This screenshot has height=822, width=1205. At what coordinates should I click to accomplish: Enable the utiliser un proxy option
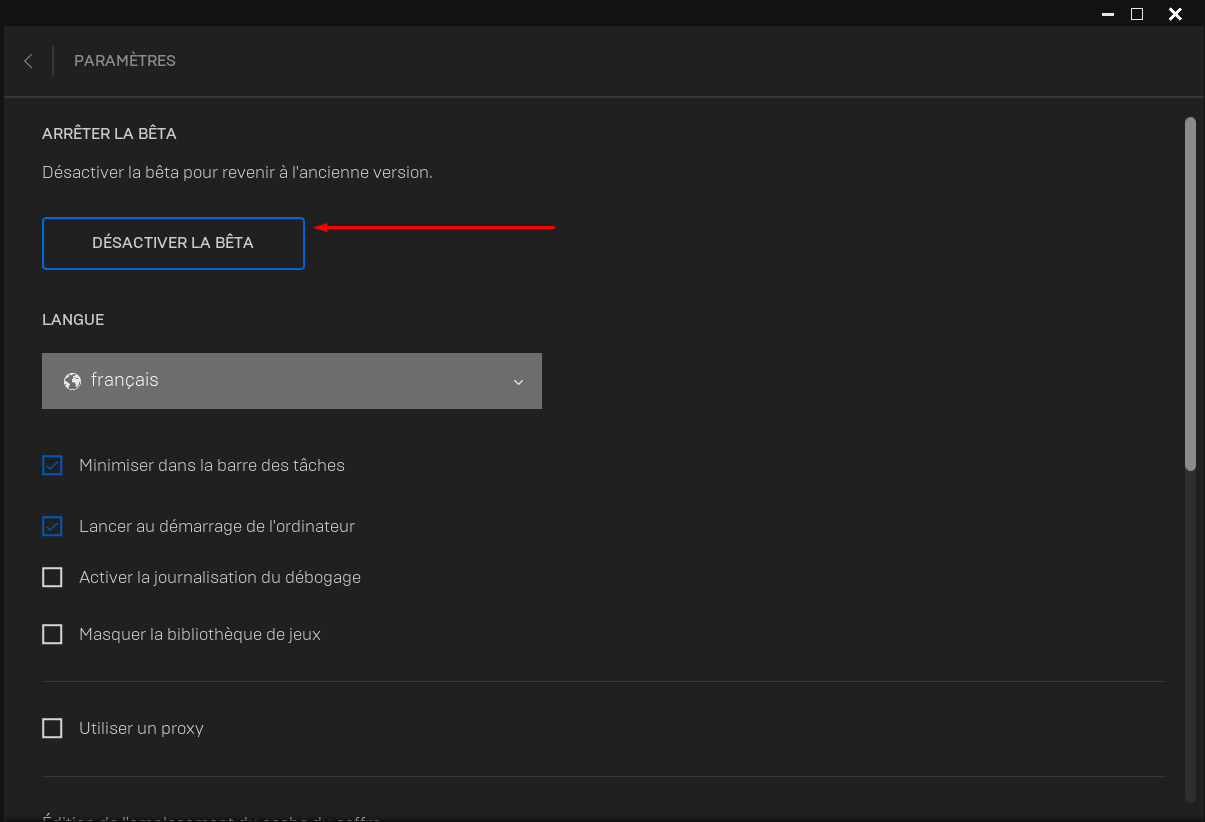[x=51, y=727]
